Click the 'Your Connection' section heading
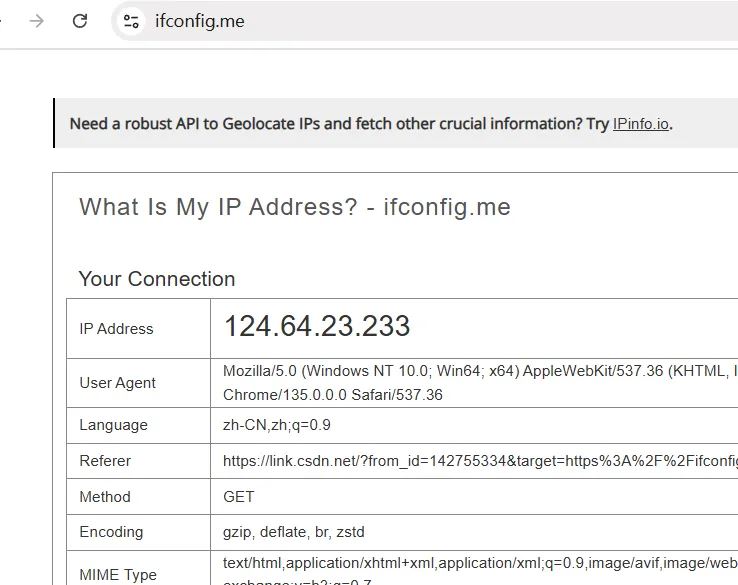Viewport: 738px width, 585px height. point(157,279)
